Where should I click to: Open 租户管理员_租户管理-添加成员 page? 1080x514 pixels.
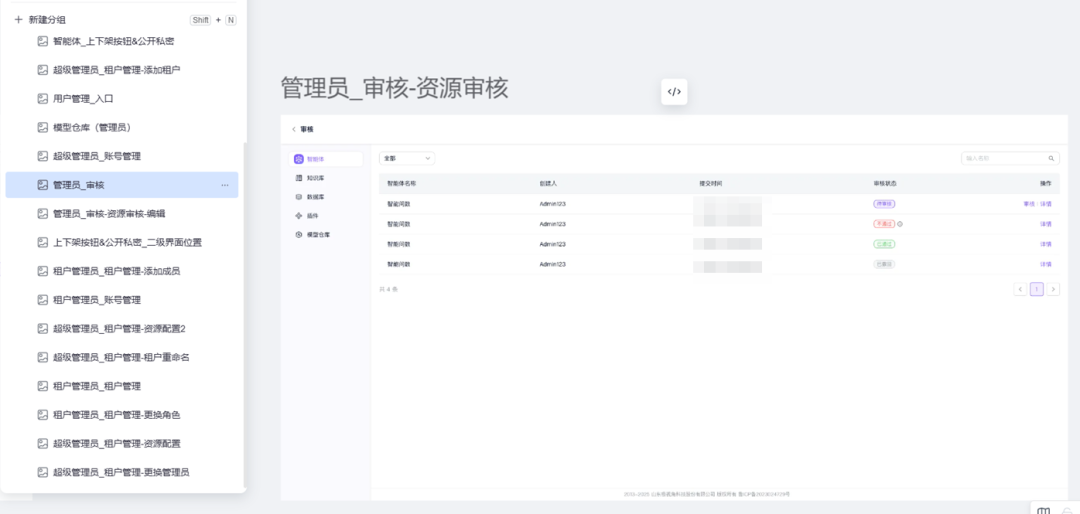[x=116, y=271]
